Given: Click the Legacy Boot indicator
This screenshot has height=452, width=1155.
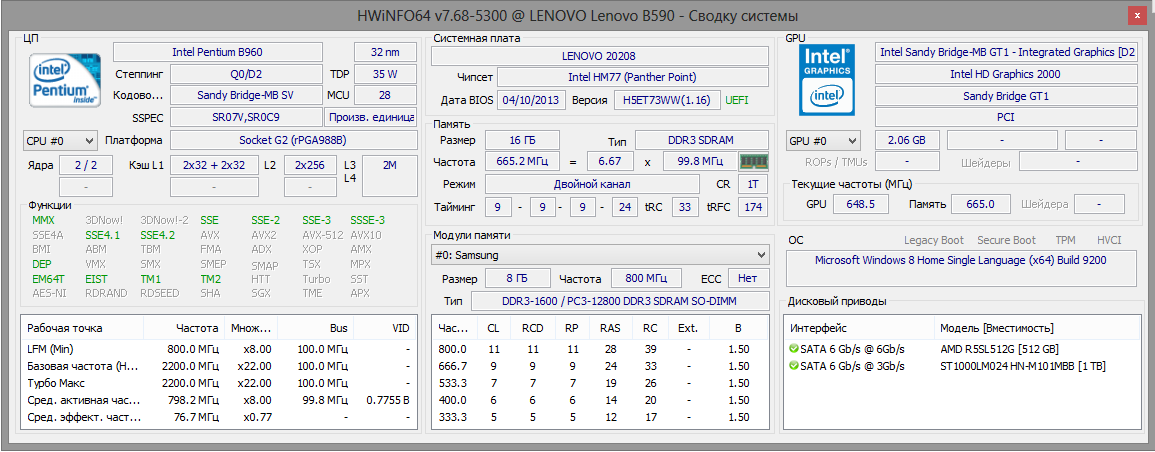Looking at the screenshot, I should coord(933,240).
